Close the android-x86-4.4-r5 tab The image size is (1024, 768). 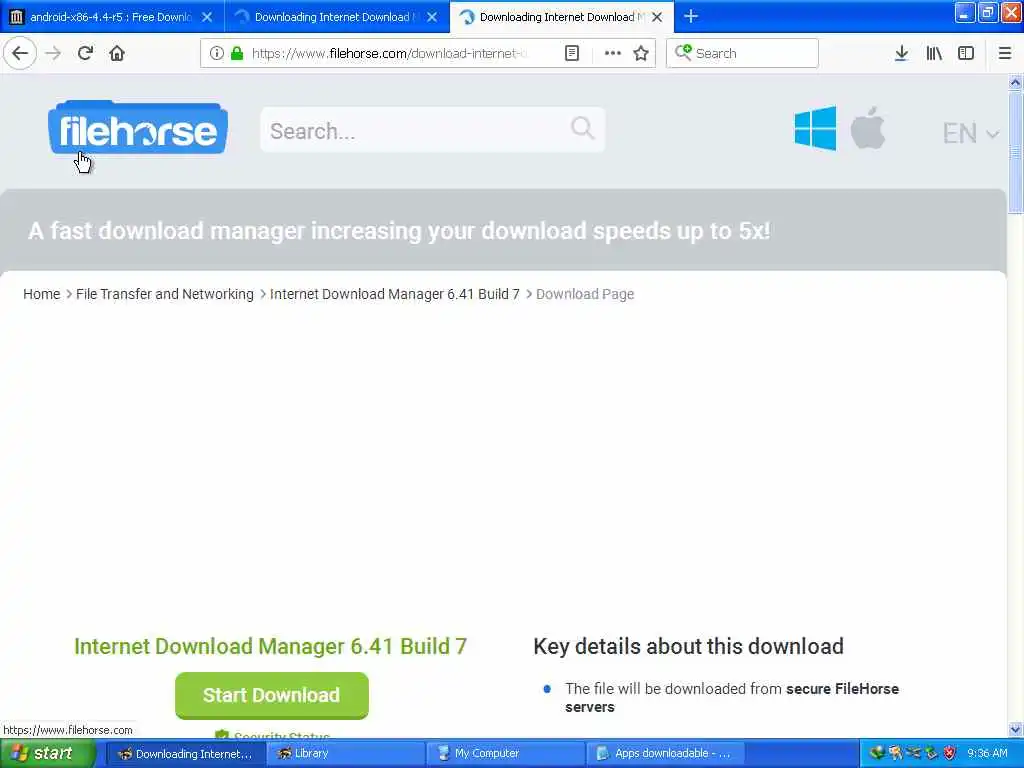click(x=207, y=17)
